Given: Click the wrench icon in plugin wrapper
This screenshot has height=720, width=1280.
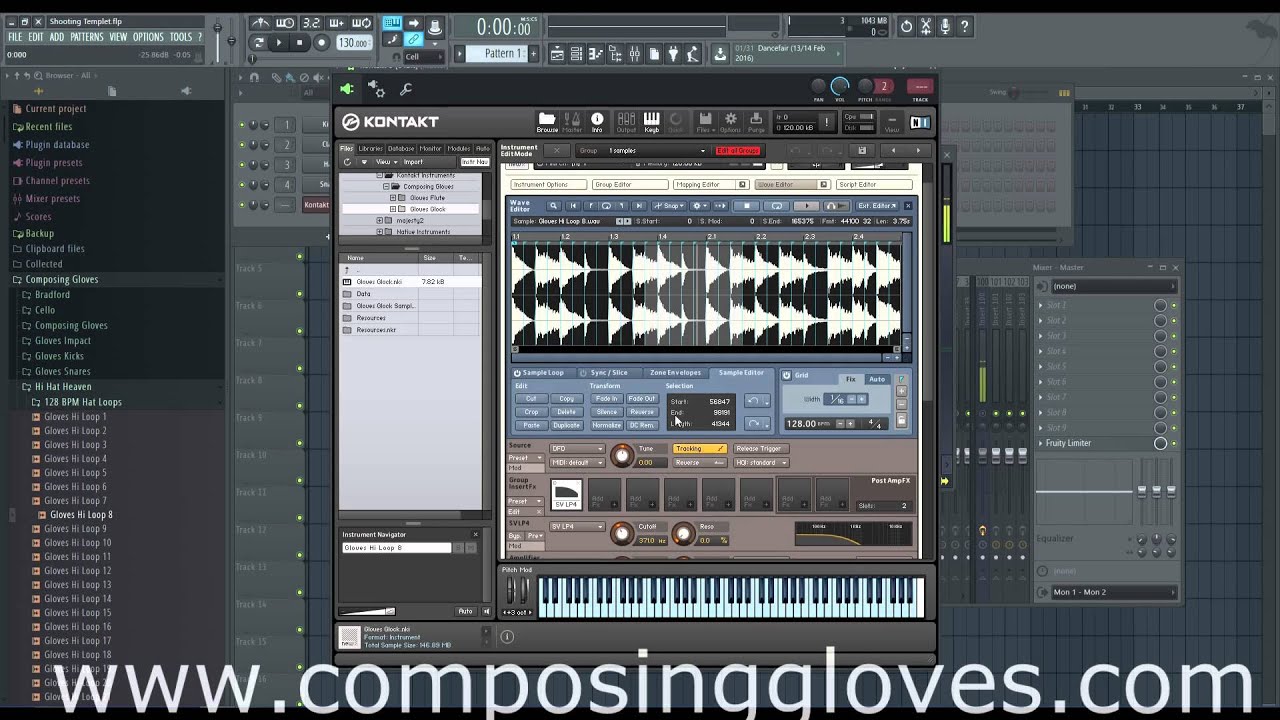Looking at the screenshot, I should [x=406, y=89].
